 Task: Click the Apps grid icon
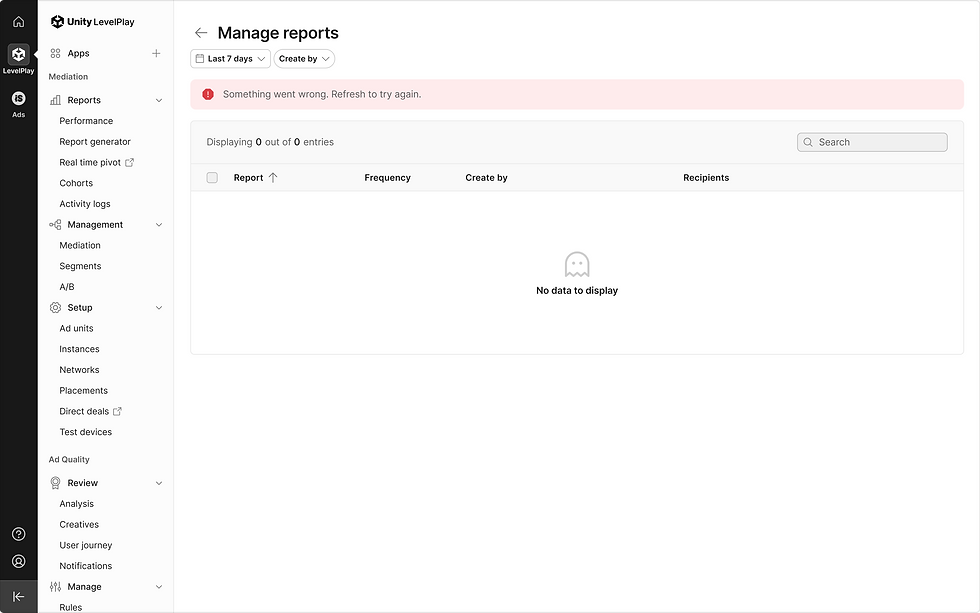tap(55, 53)
